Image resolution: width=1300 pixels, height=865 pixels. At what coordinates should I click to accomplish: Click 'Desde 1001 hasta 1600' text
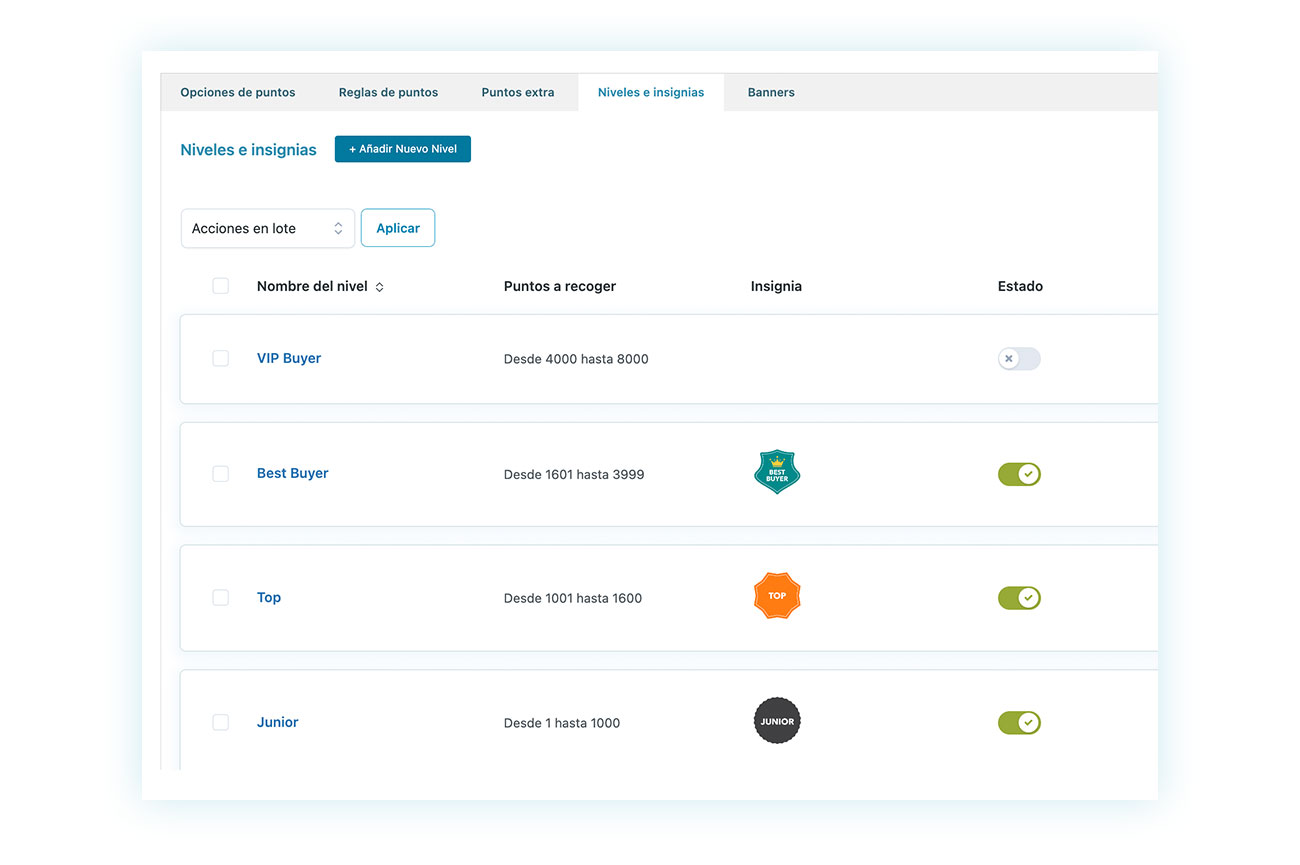573,598
